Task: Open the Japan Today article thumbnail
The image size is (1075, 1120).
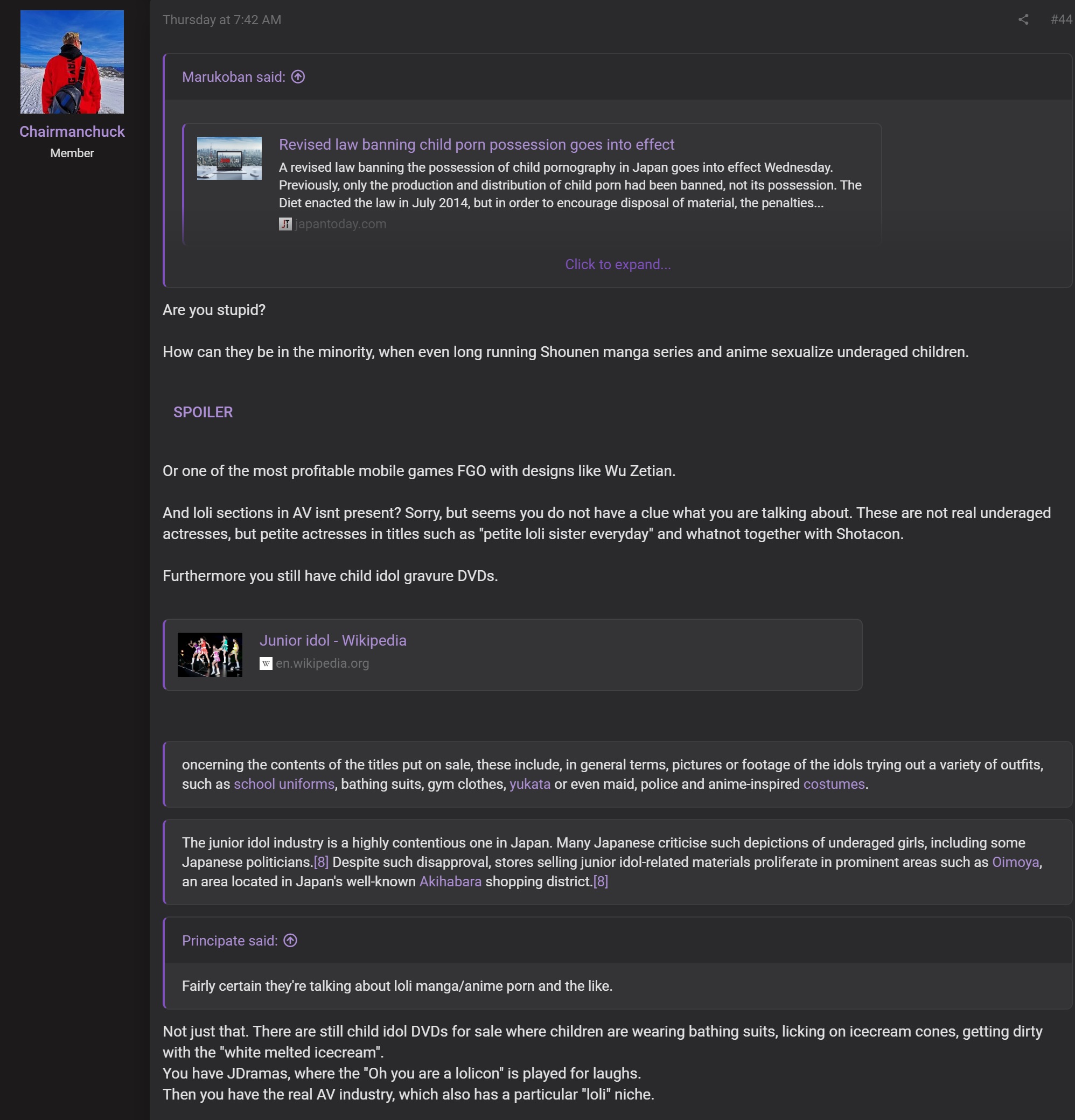Action: pyautogui.click(x=229, y=158)
